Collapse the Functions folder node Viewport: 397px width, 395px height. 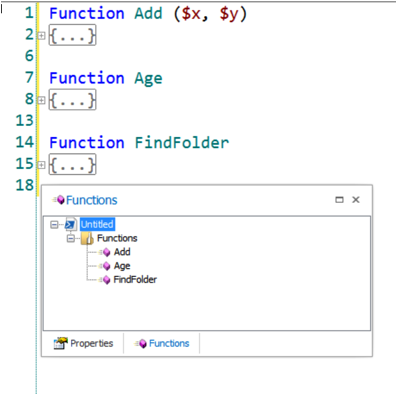click(x=71, y=238)
